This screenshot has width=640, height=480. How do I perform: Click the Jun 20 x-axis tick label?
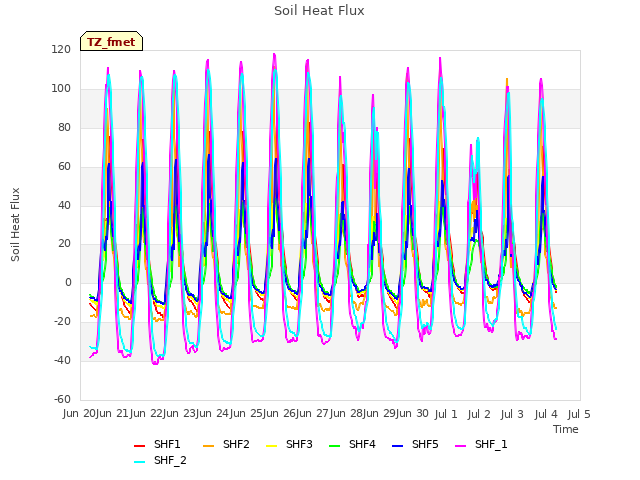tap(80, 414)
